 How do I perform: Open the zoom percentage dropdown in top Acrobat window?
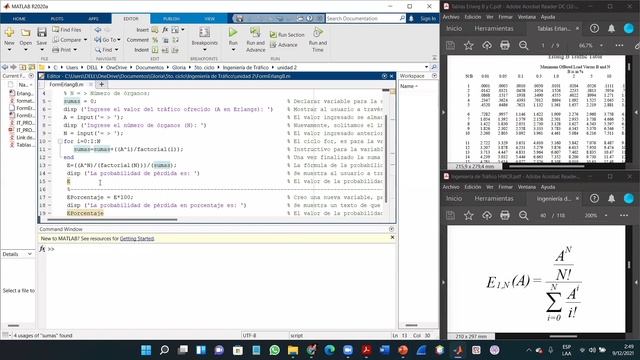point(601,45)
